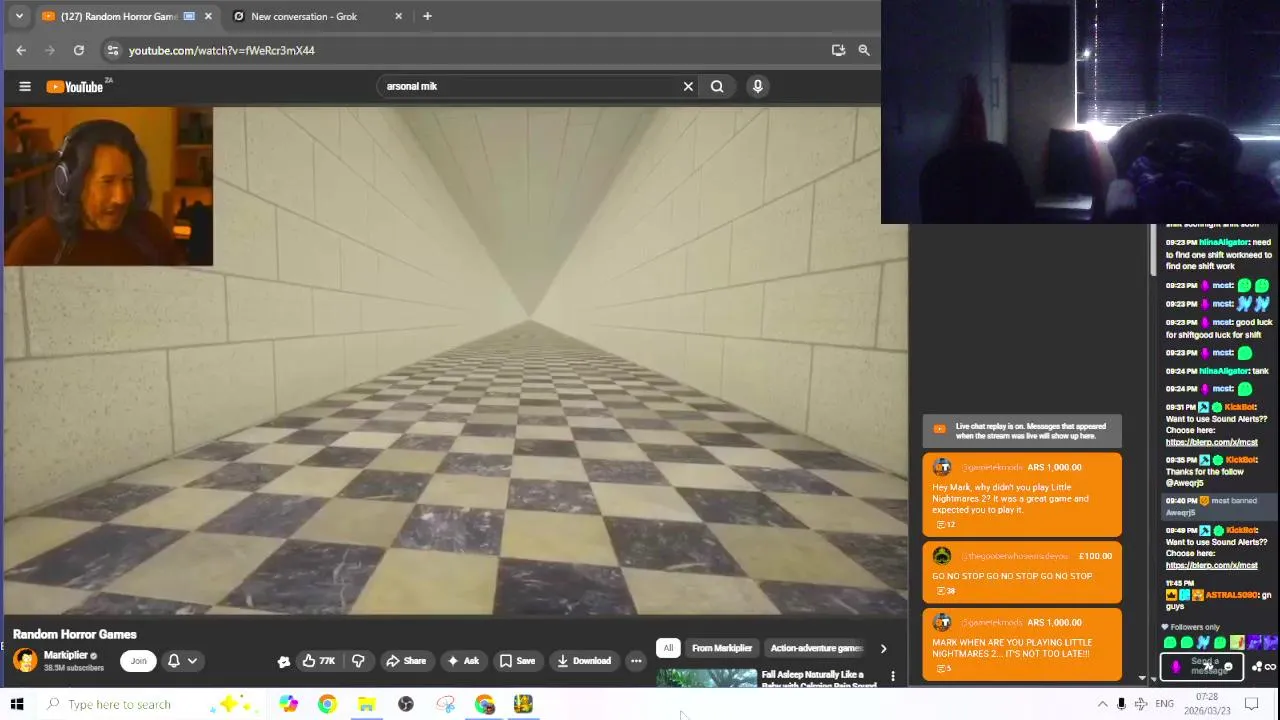This screenshot has width=1280, height=720.
Task: Switch to the New conversation - Grok tab
Action: coord(304,16)
